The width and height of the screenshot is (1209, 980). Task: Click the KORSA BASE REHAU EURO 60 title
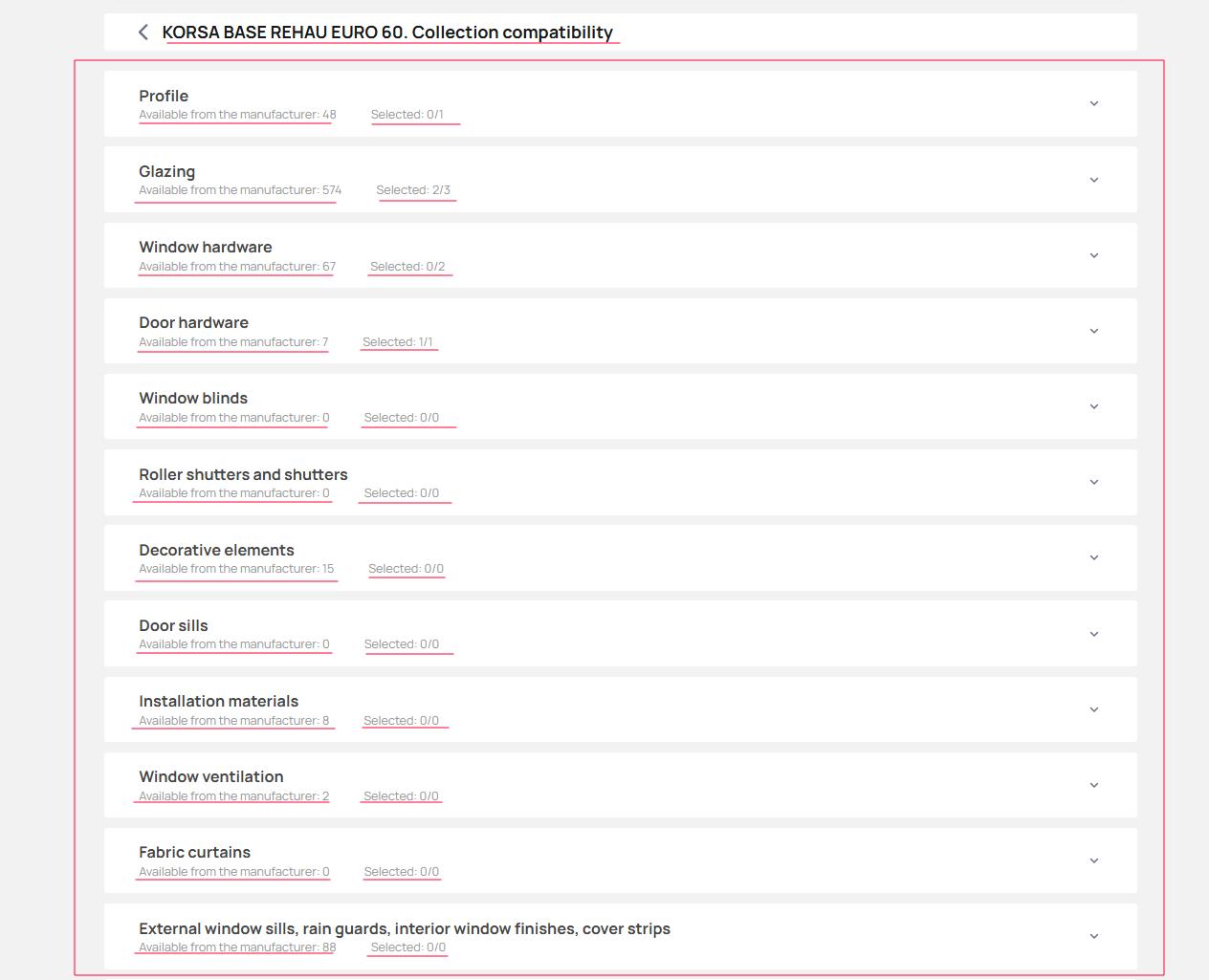pos(387,33)
